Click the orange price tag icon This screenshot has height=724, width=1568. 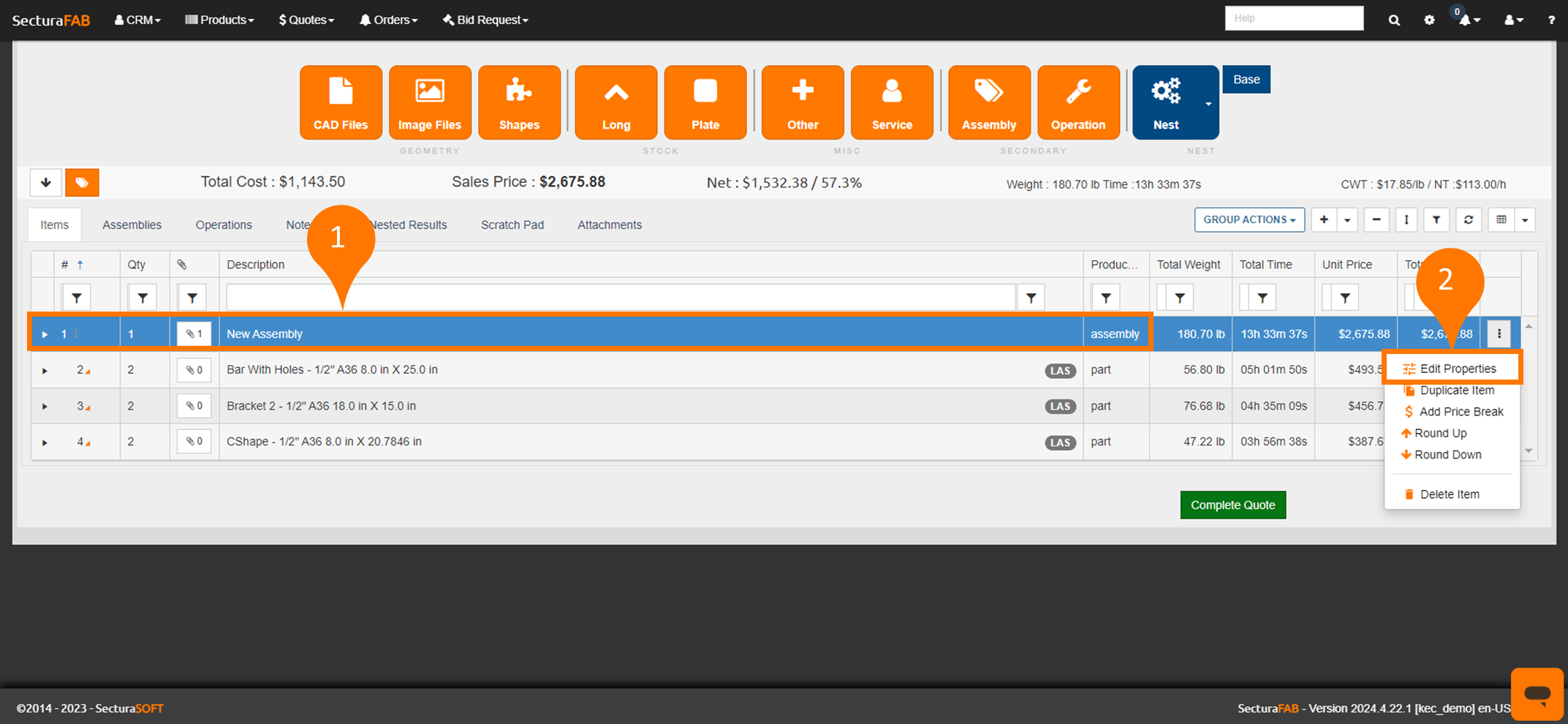[82, 183]
